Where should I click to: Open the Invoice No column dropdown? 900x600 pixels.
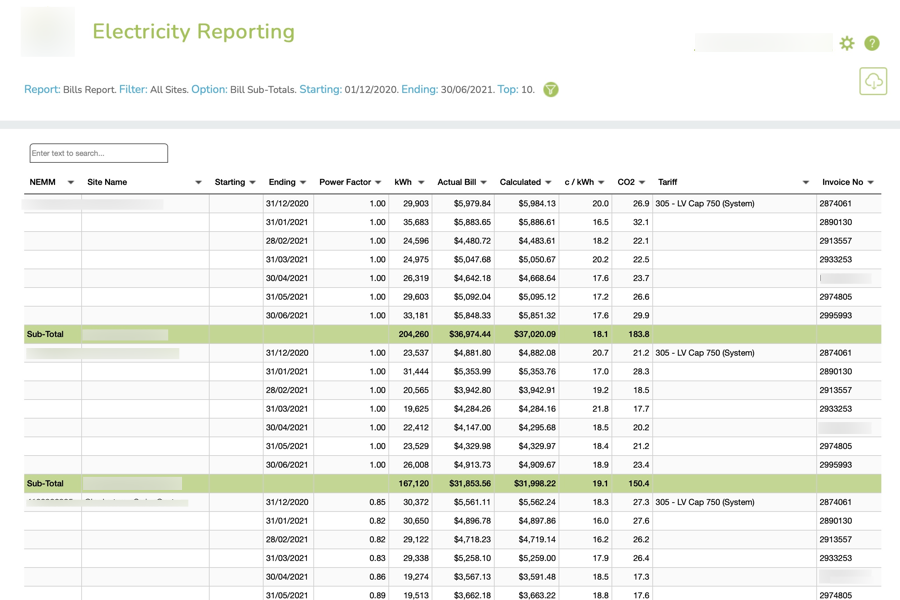[871, 183]
